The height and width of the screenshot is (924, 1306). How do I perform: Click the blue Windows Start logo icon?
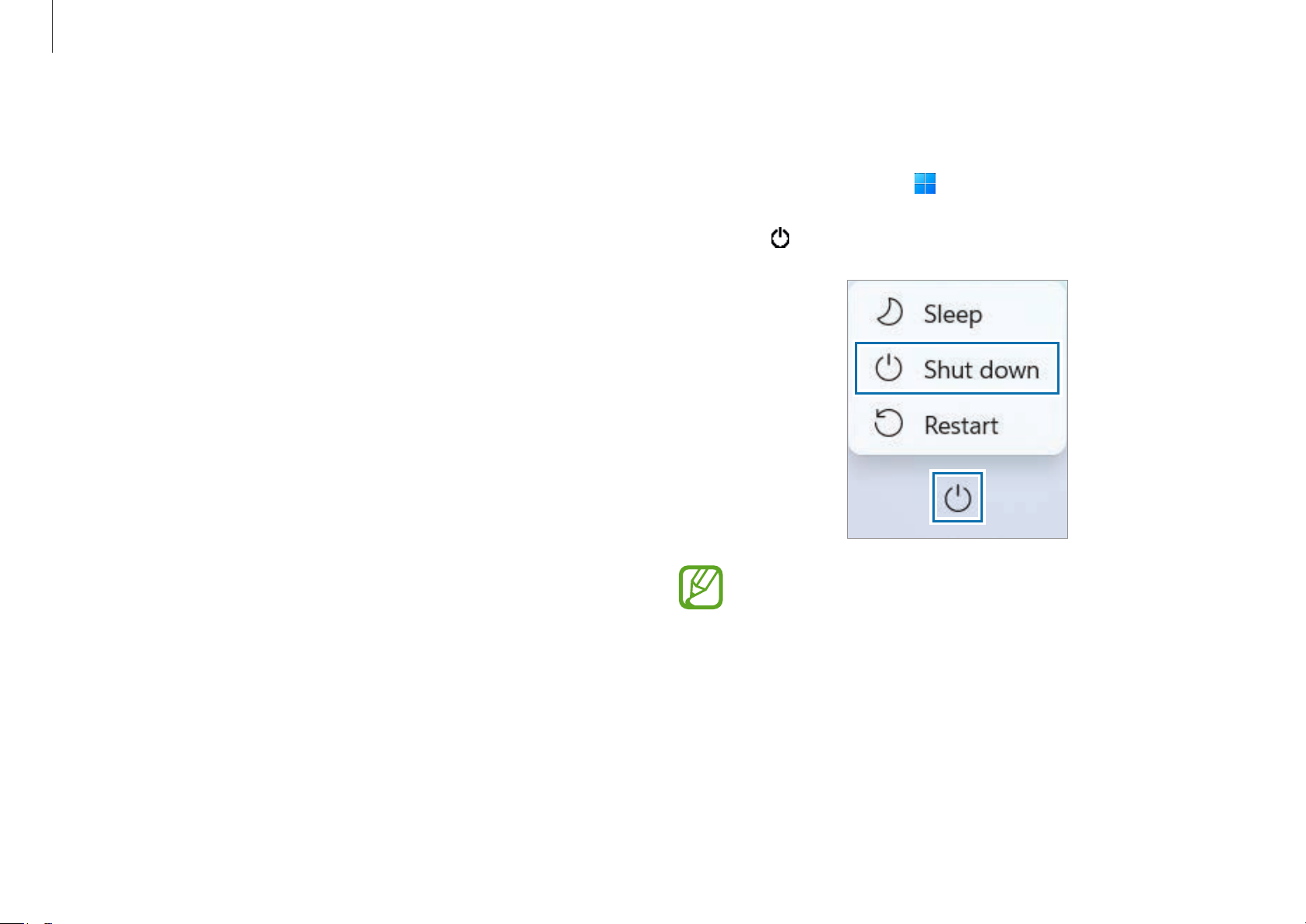(x=925, y=184)
